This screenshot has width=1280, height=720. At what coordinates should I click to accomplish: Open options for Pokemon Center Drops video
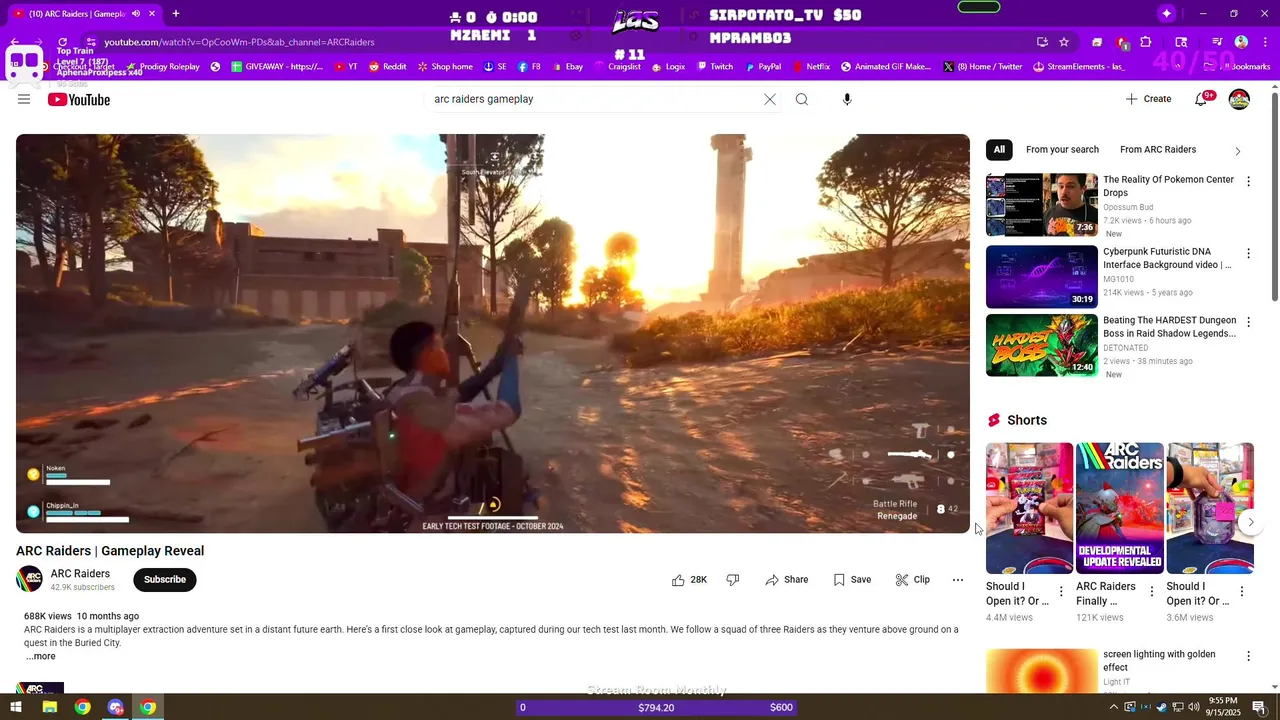point(1248,181)
